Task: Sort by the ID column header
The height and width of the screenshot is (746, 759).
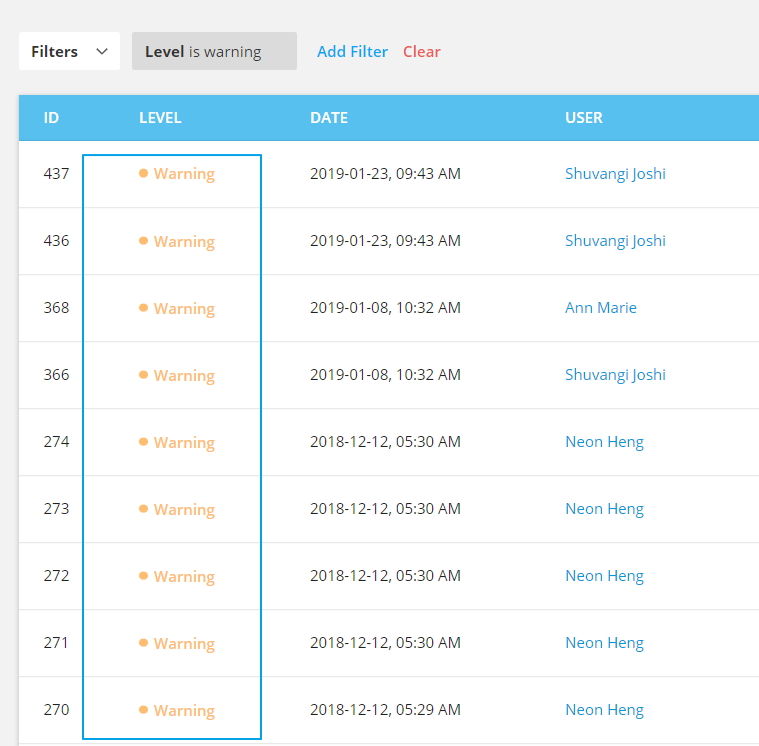Action: coord(51,118)
